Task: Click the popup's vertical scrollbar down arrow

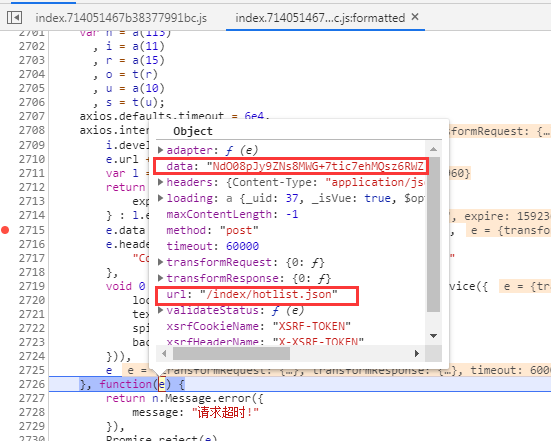Action: (434, 336)
